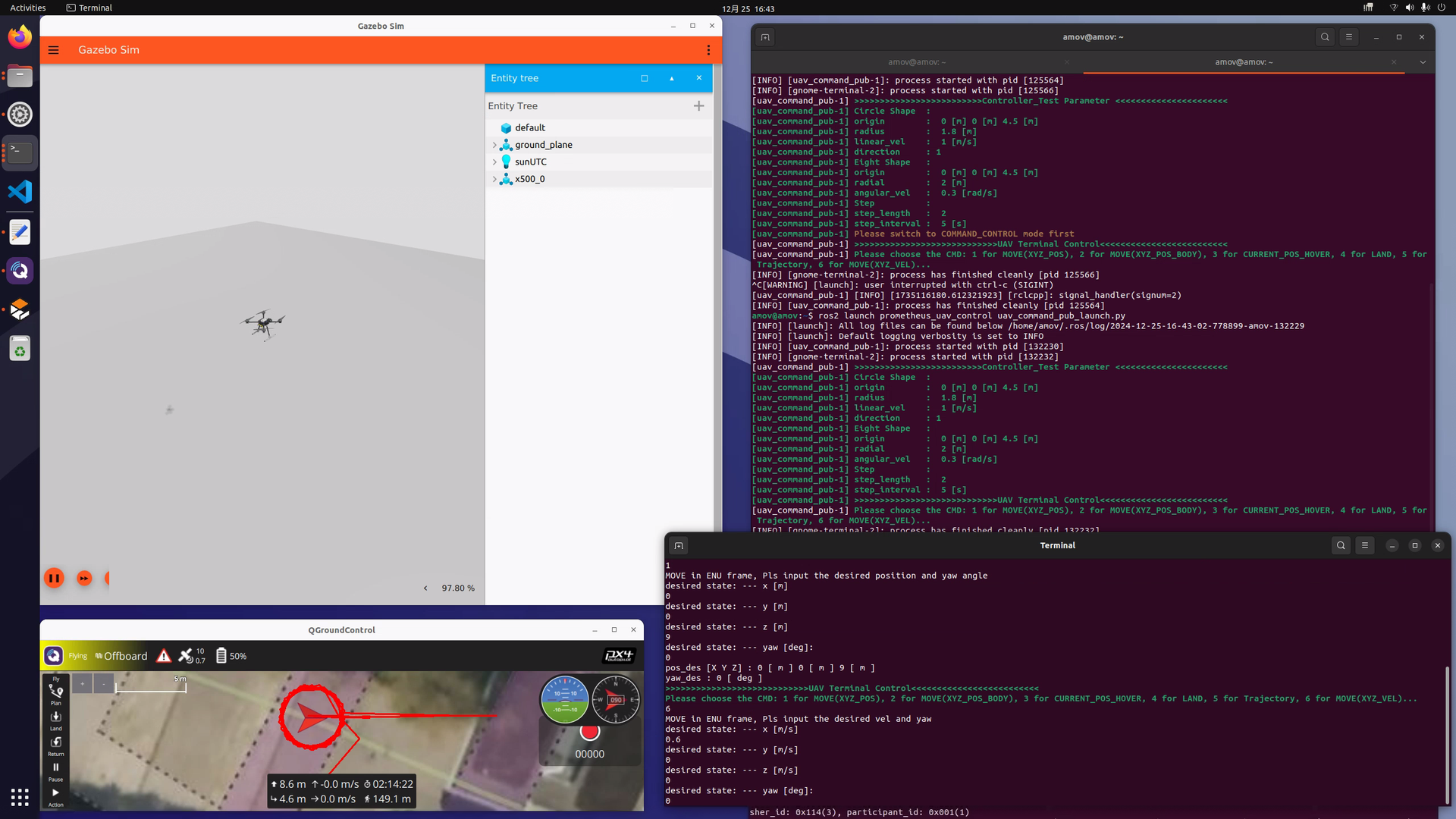Click the Land action button
The height and width of the screenshot is (819, 1456).
pyautogui.click(x=55, y=720)
